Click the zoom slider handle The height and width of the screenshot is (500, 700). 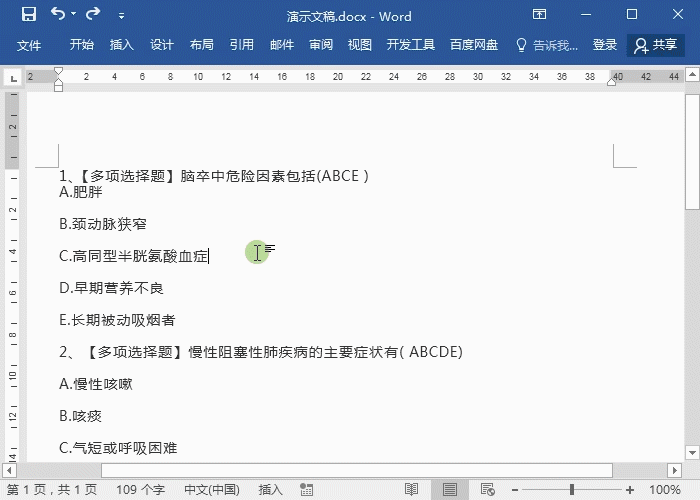[x=572, y=490]
